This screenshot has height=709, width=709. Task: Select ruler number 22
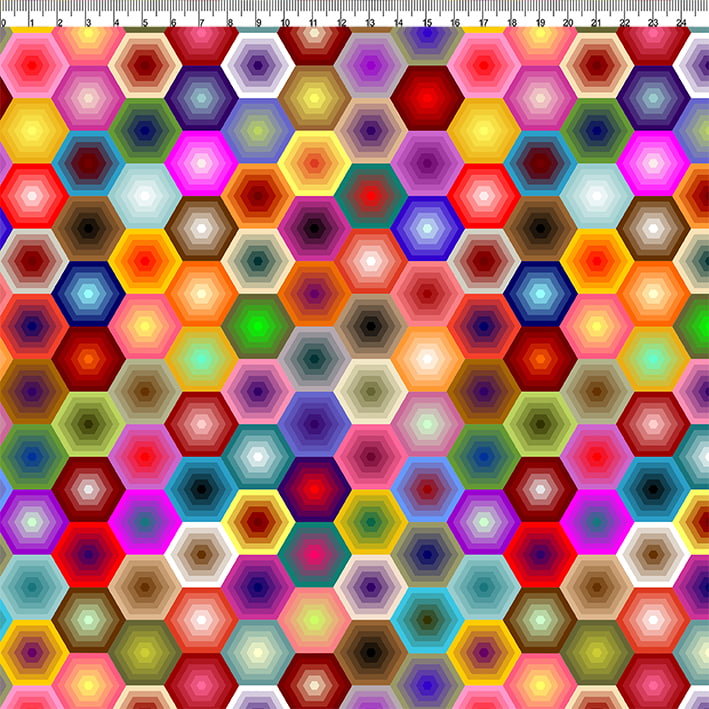pyautogui.click(x=624, y=23)
